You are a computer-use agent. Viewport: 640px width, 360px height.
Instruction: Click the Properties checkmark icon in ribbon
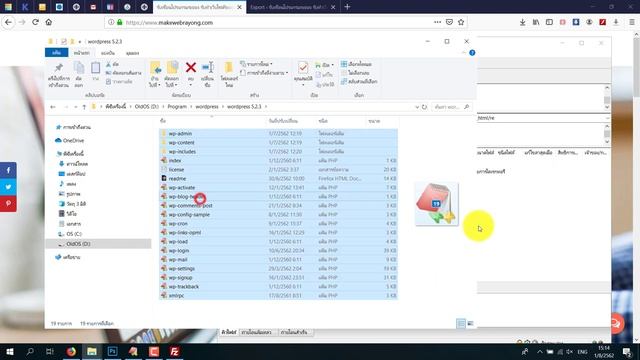coord(303,67)
